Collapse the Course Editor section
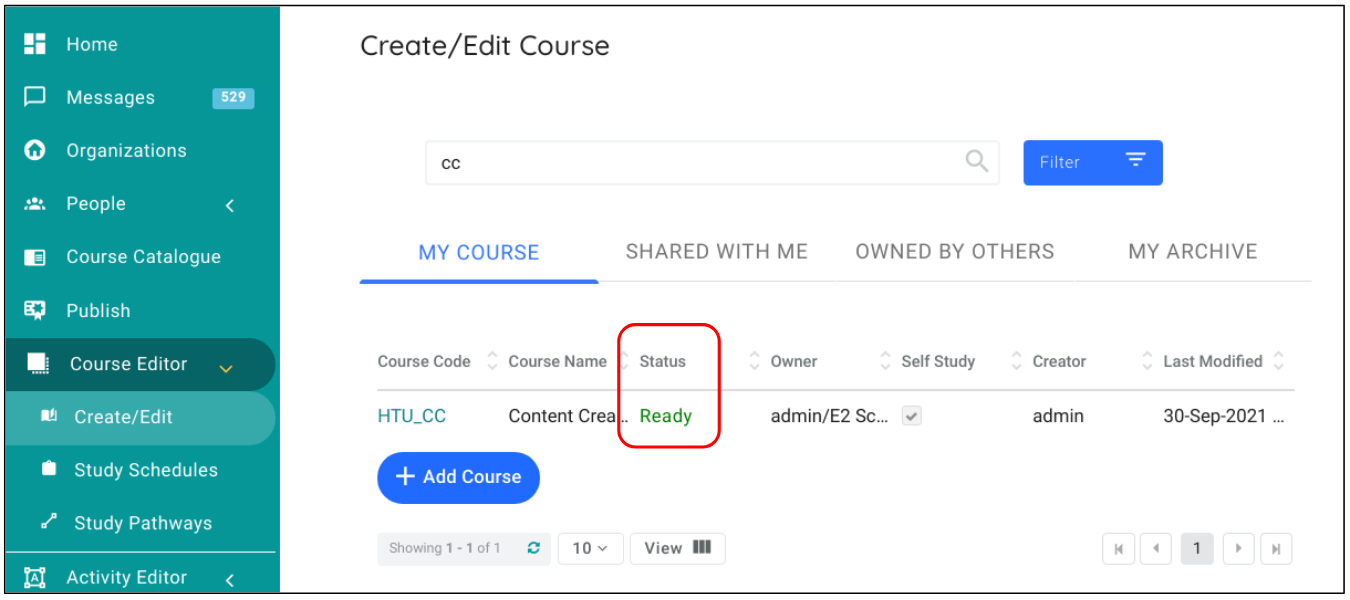Screen dimensions: 1350x600 [226, 368]
